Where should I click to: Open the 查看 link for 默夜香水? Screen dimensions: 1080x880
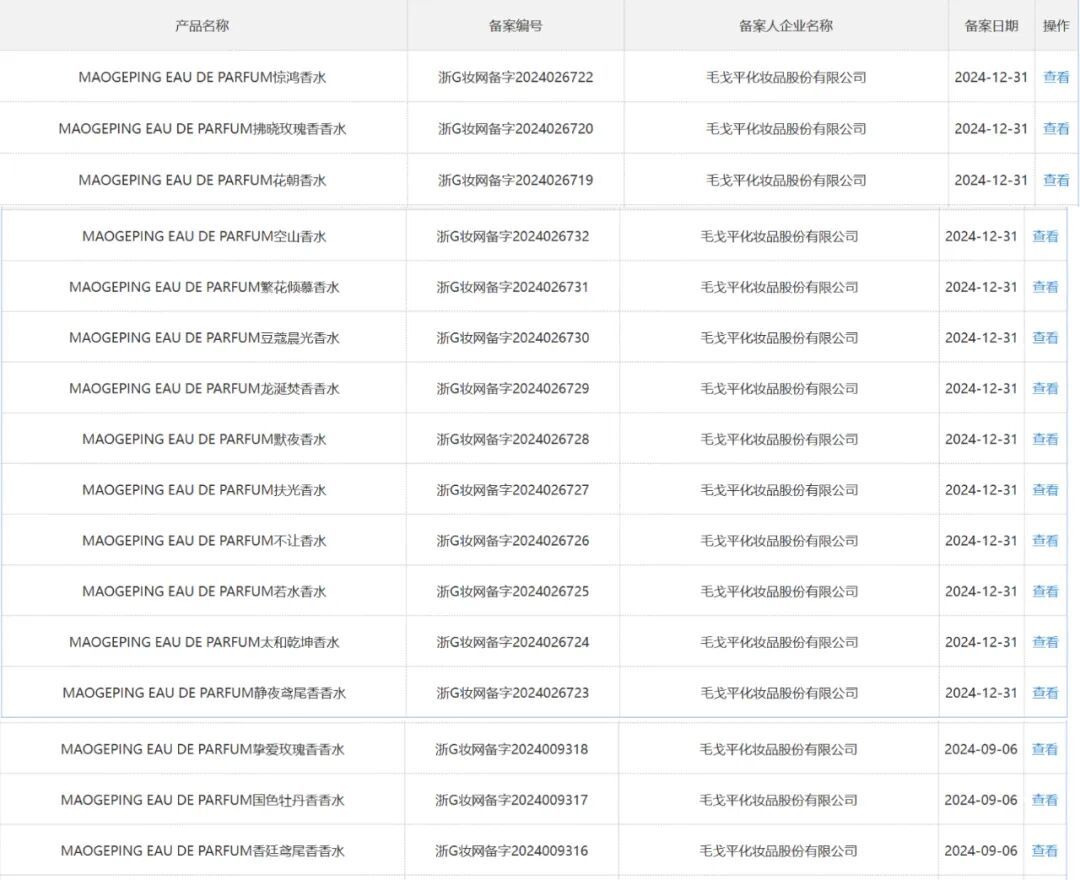1045,439
